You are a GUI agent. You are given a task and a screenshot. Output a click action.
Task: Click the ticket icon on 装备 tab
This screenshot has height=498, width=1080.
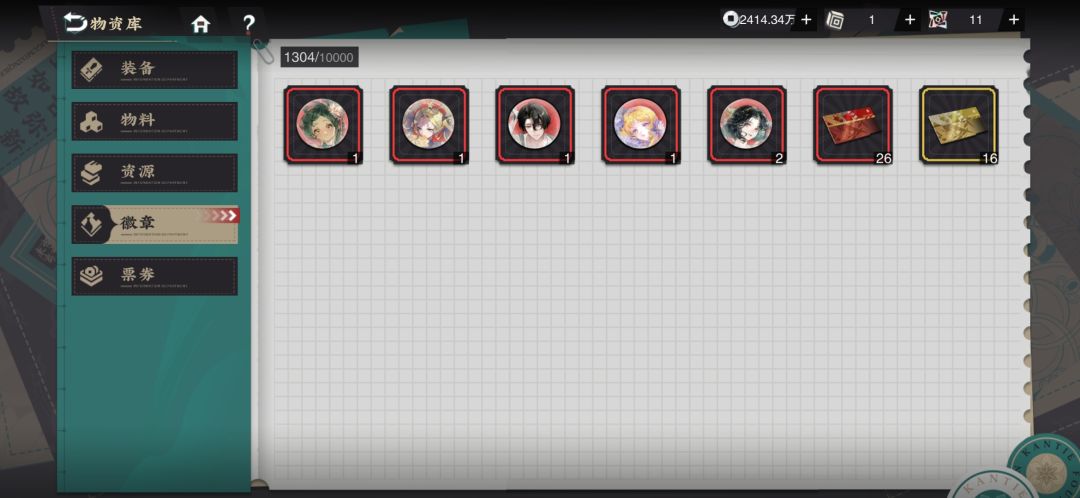pyautogui.click(x=92, y=70)
